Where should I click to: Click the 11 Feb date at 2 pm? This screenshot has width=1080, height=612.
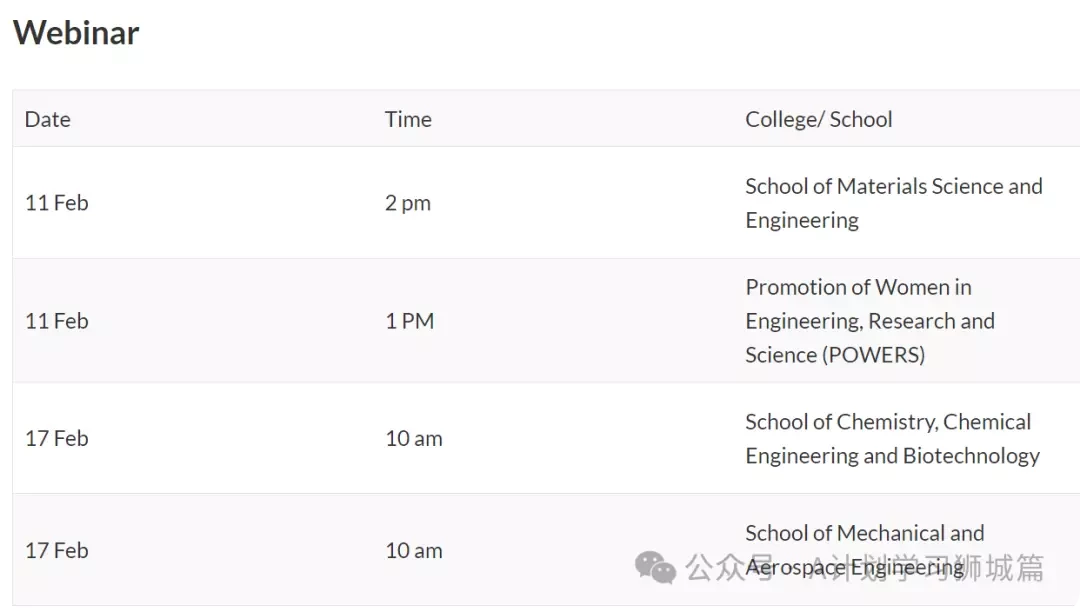click(x=56, y=203)
